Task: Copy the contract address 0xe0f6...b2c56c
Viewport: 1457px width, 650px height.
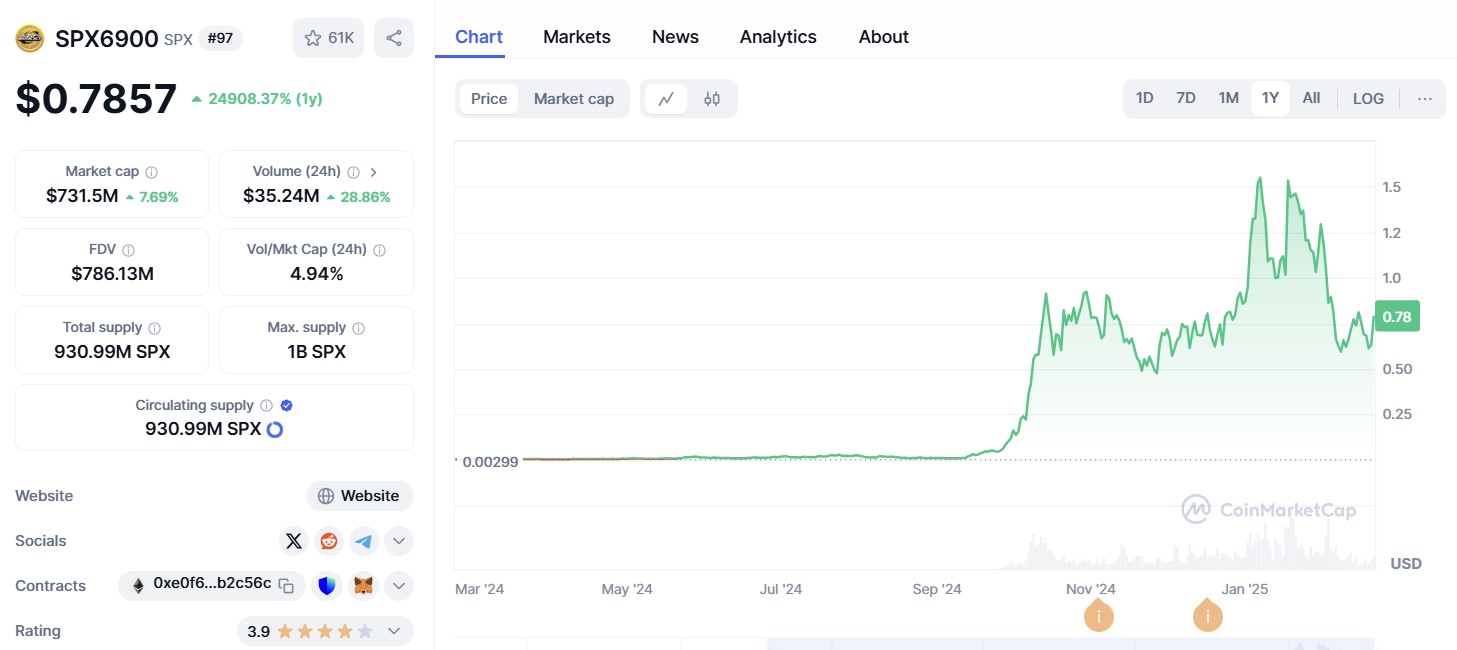Action: pos(286,586)
